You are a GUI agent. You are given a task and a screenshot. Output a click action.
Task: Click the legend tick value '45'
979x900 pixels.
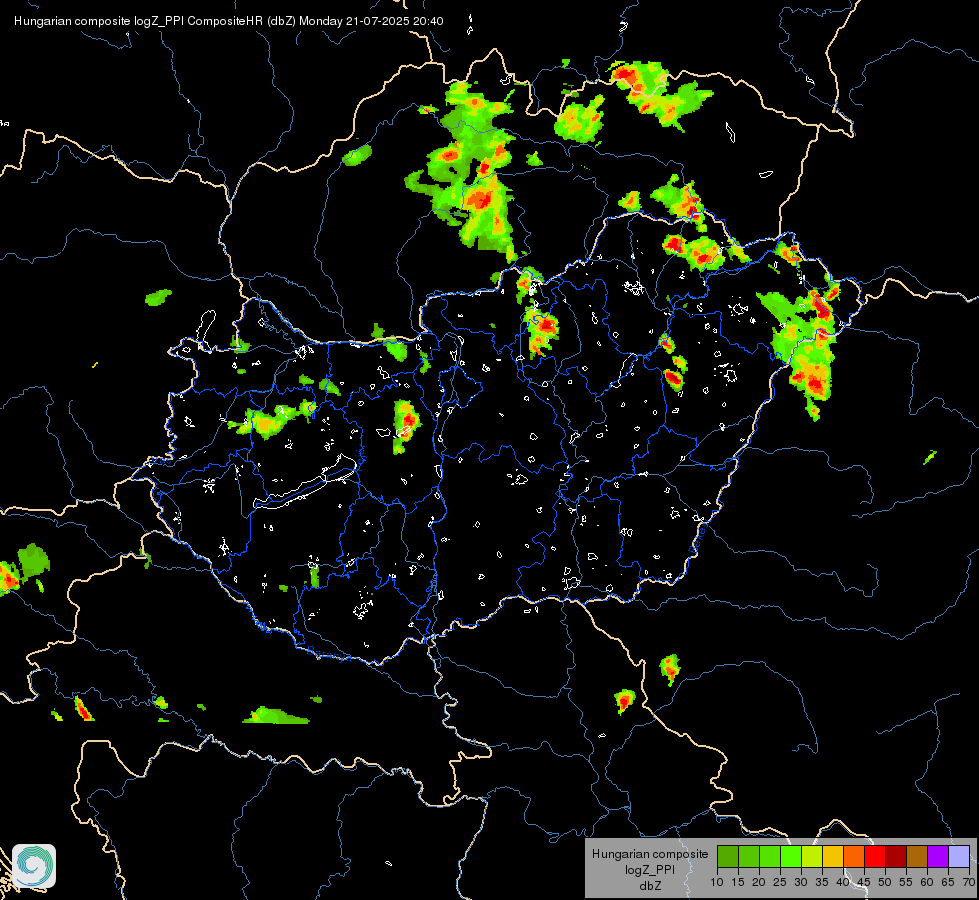pyautogui.click(x=863, y=883)
